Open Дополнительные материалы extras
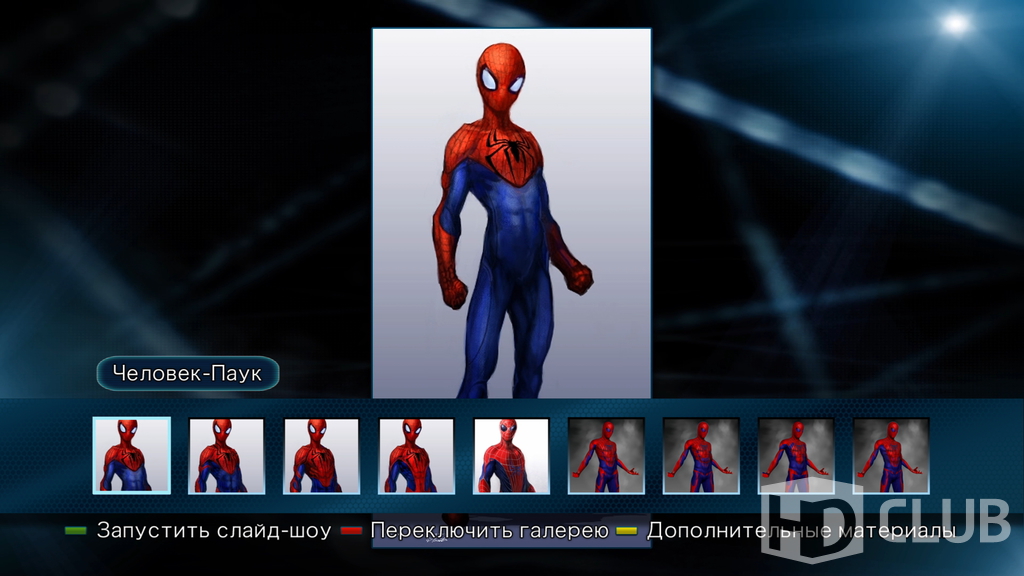The height and width of the screenshot is (576, 1024). [801, 530]
